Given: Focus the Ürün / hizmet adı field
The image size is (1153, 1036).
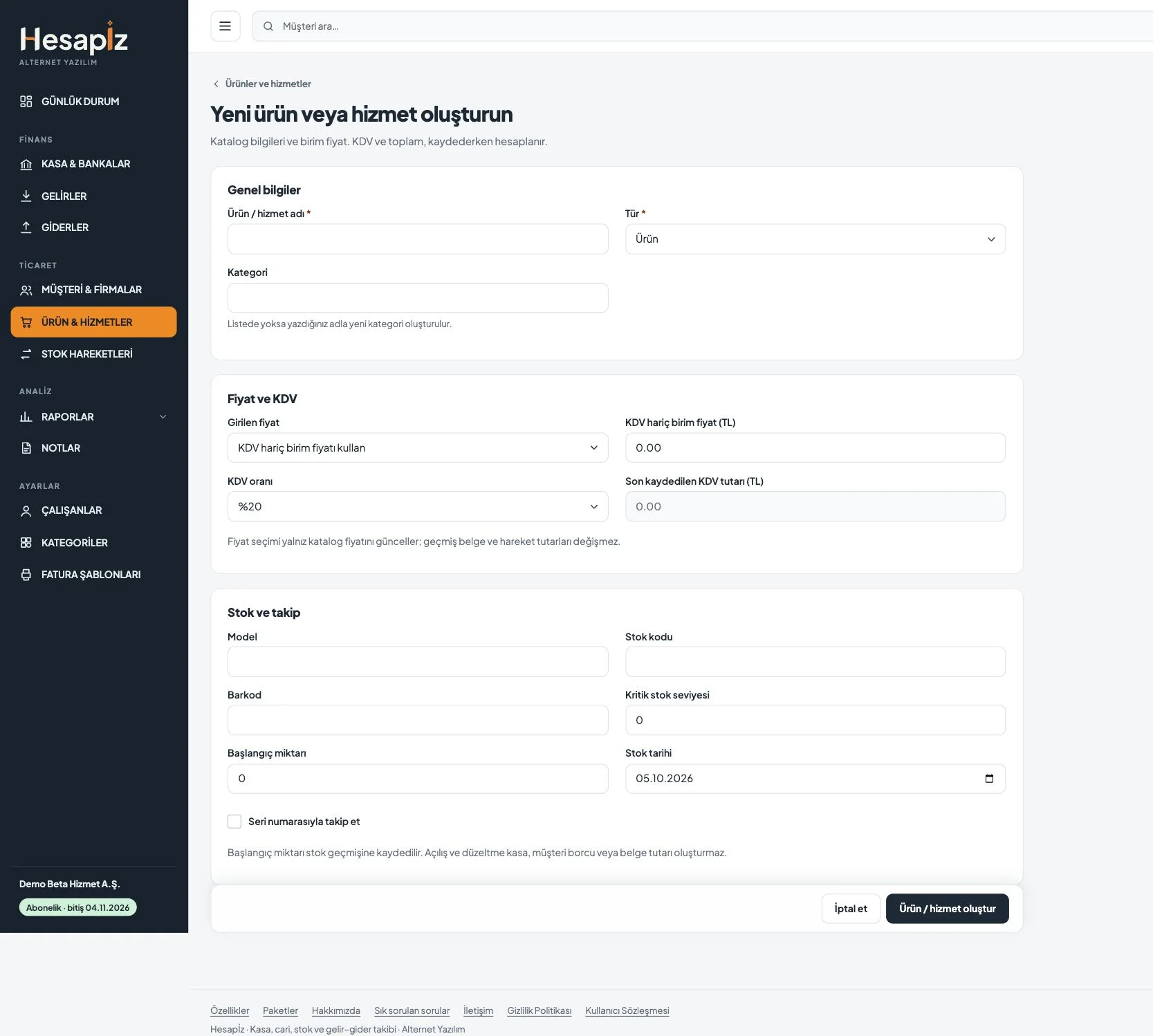Looking at the screenshot, I should coord(418,239).
